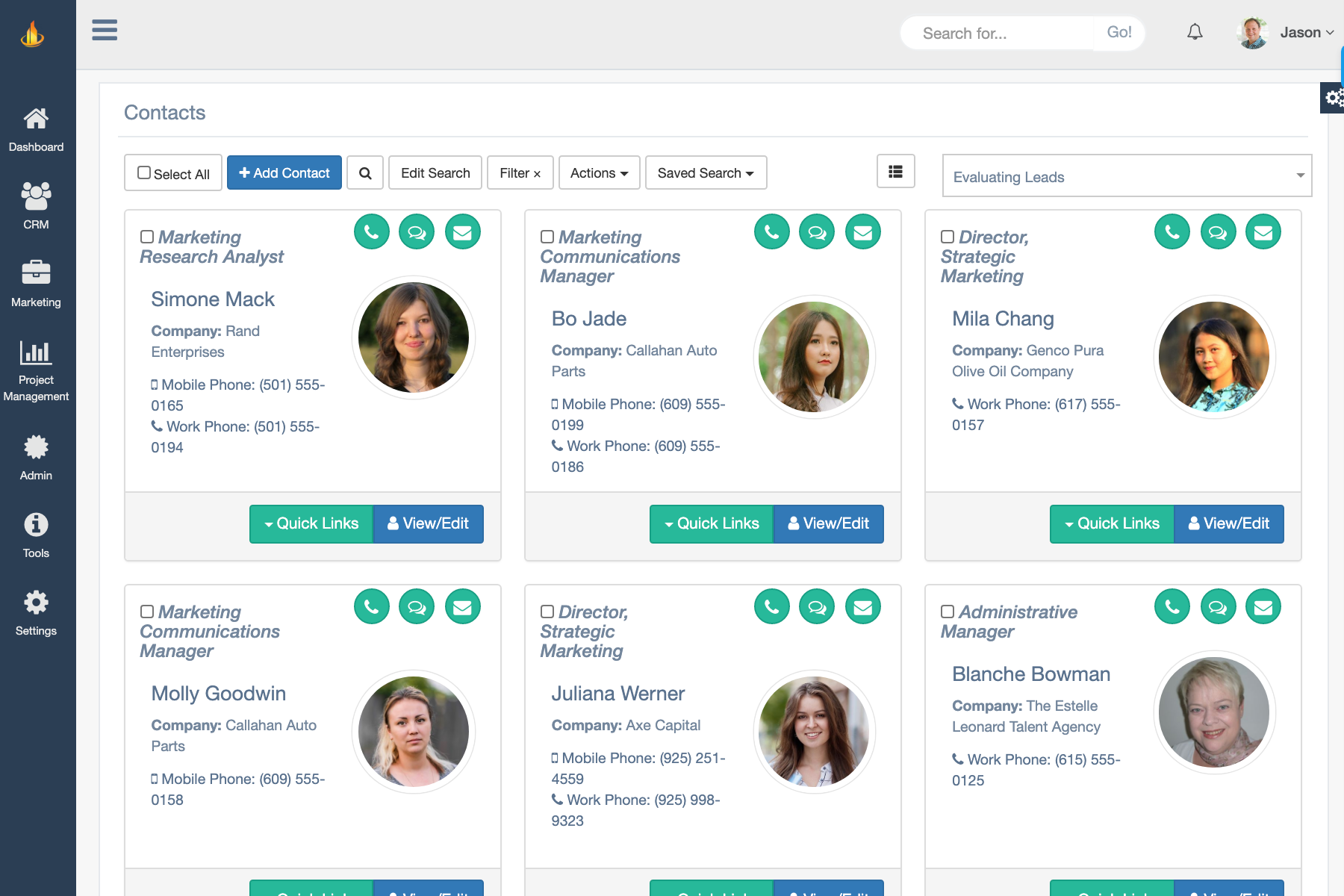The height and width of the screenshot is (896, 1344).
Task: Click the magnifying glass search button
Action: pos(365,173)
